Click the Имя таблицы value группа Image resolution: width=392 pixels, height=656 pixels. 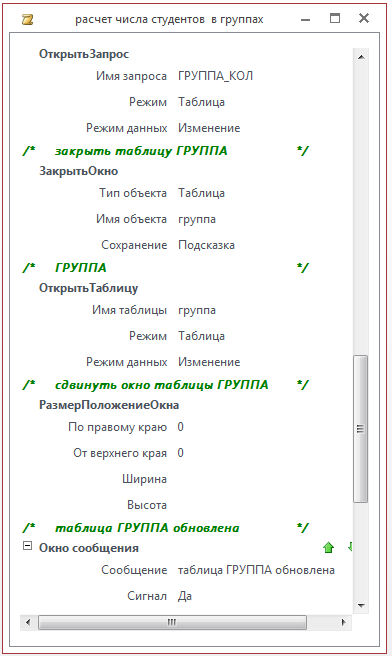pyautogui.click(x=197, y=310)
